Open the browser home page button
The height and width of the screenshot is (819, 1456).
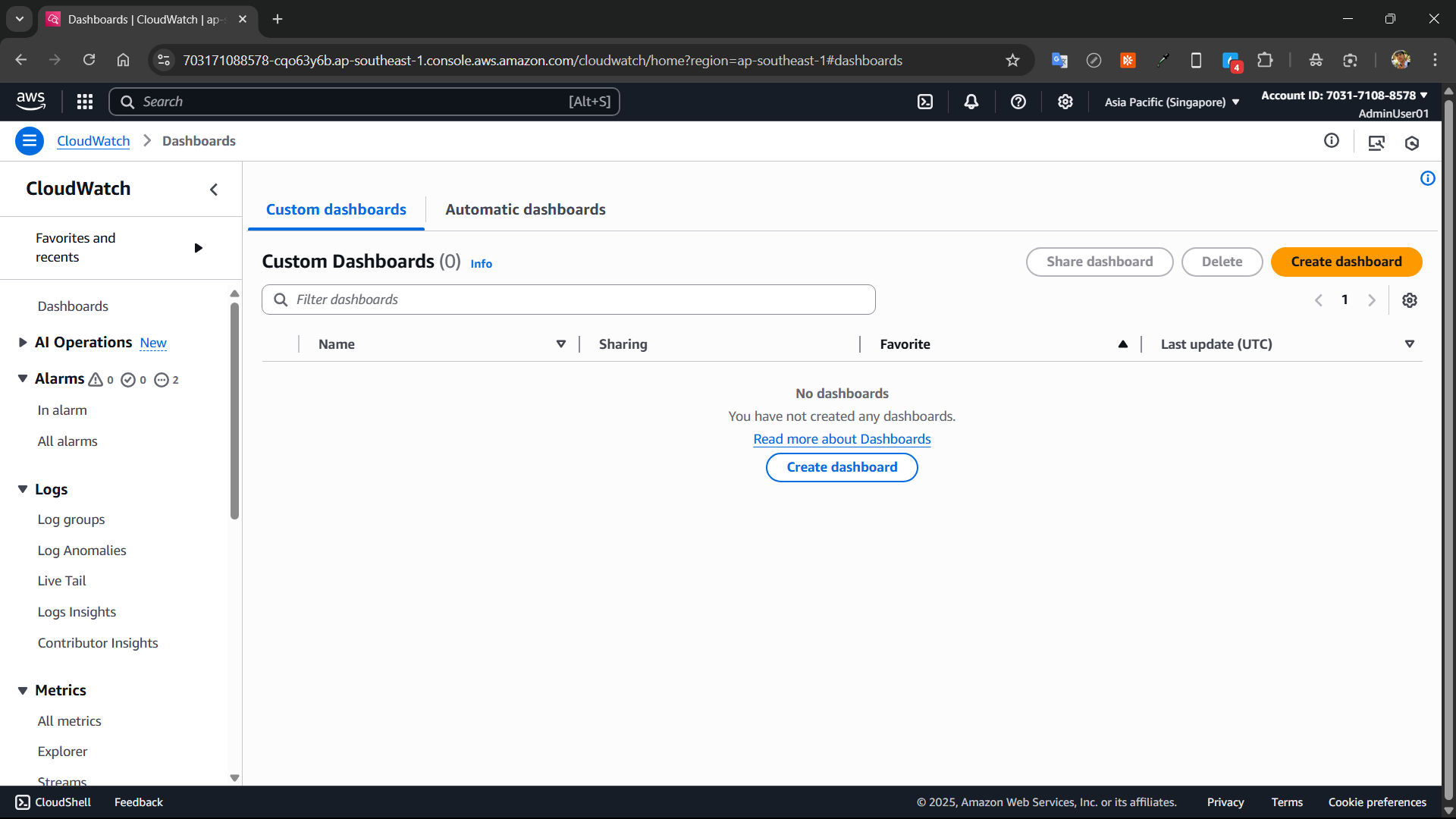(123, 60)
